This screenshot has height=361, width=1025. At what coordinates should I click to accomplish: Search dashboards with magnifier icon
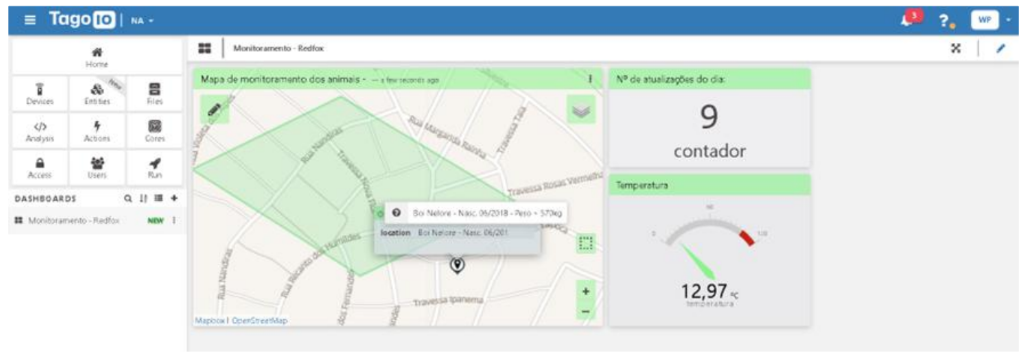[128, 198]
